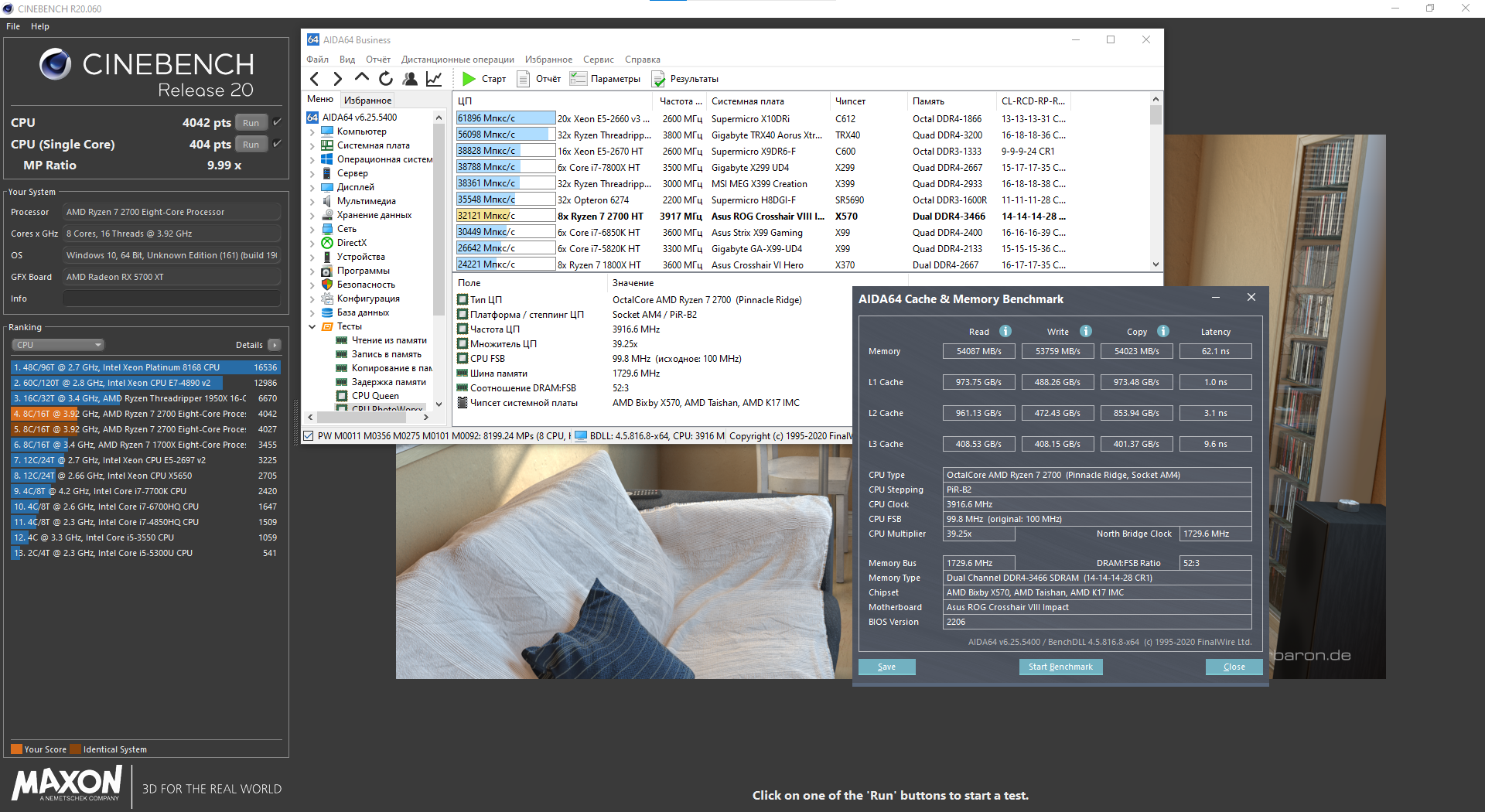Expand Сервер tree node
1485x812 pixels.
312,173
